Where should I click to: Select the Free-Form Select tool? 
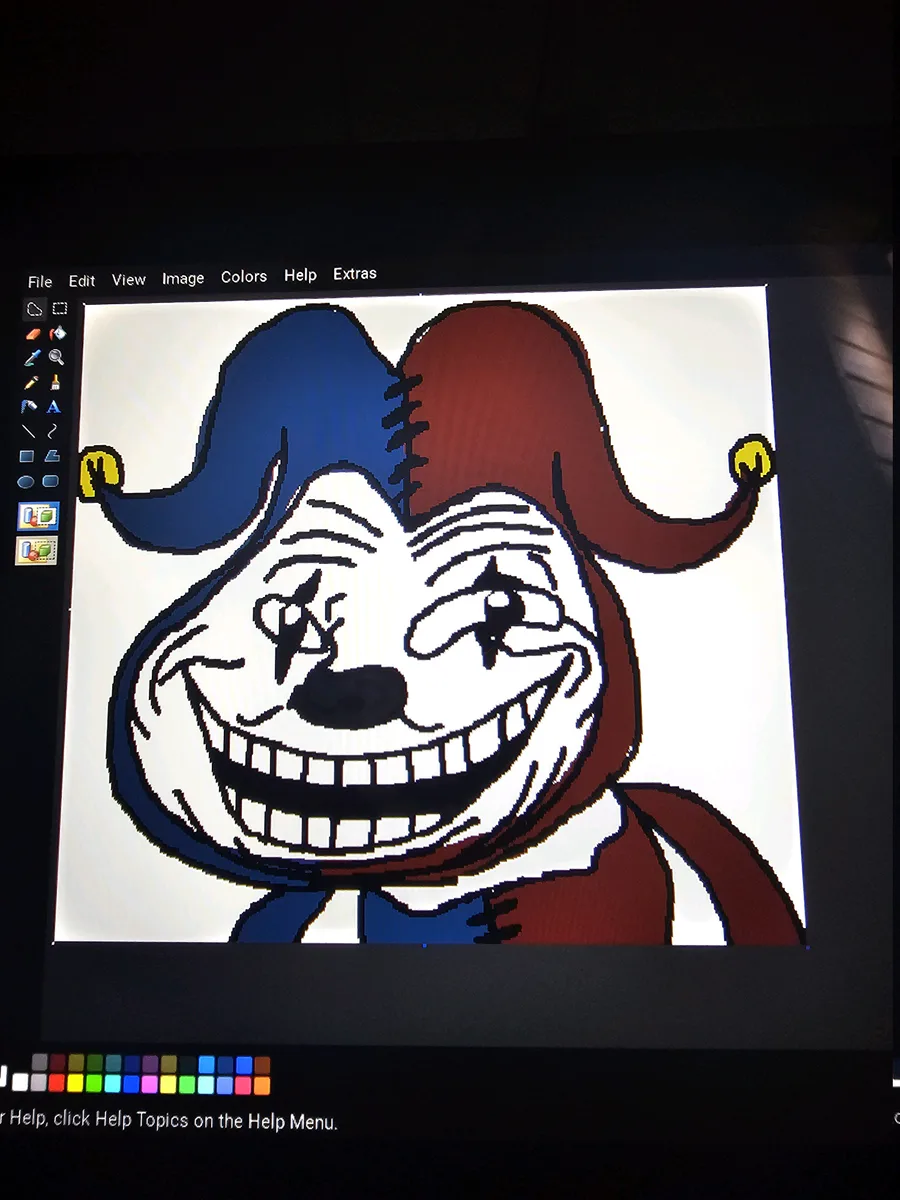click(34, 308)
